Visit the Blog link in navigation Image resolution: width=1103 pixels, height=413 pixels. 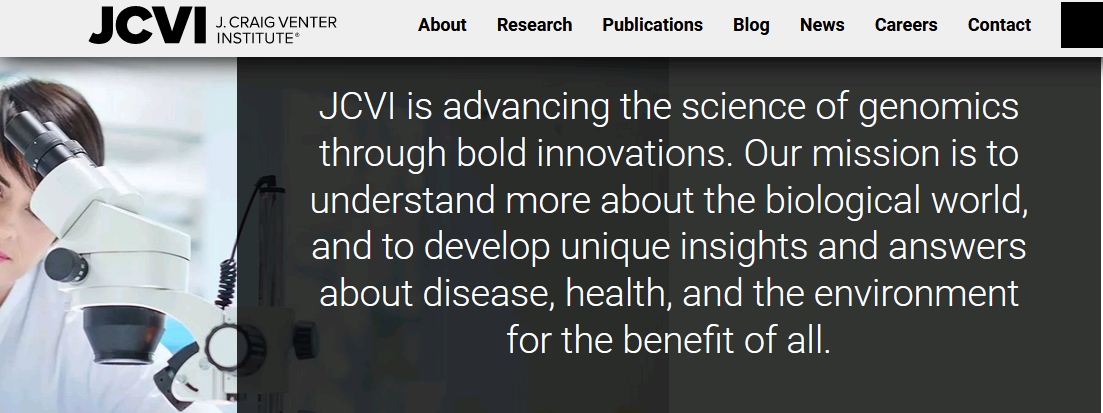click(x=751, y=25)
